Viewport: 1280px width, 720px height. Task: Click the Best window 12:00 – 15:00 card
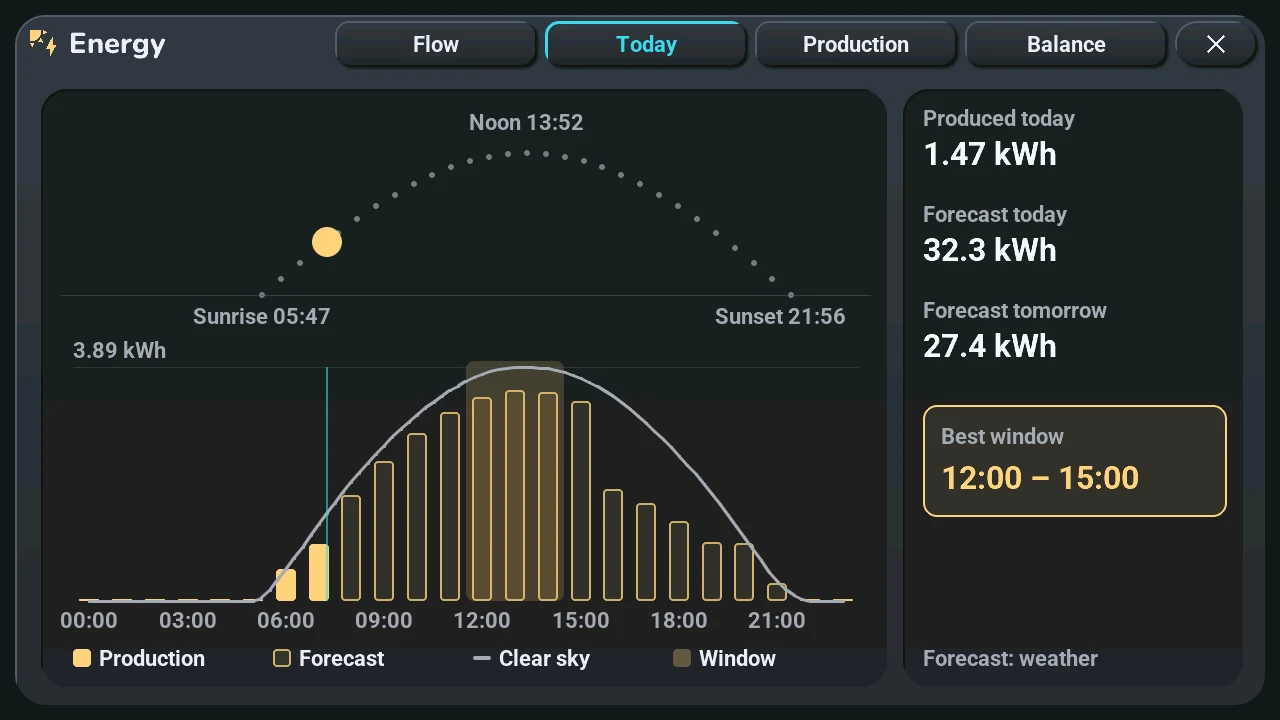pyautogui.click(x=1074, y=461)
